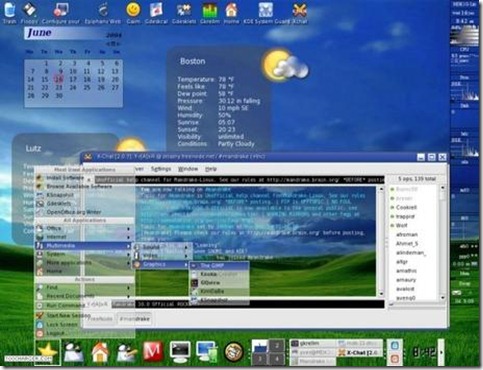Switch to virtual desktop 2 in pager
The height and width of the screenshot is (370, 483).
[277, 346]
